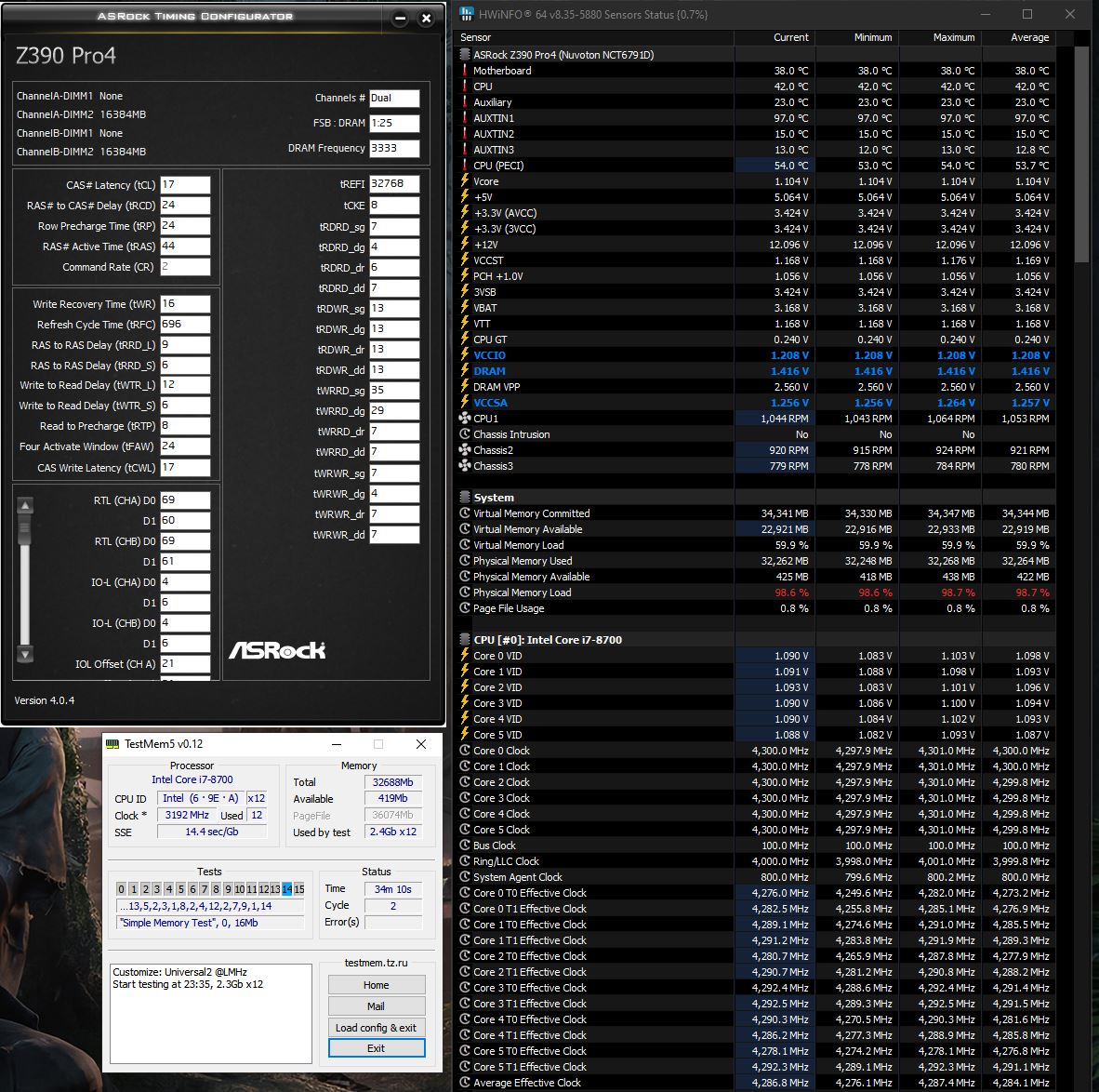The height and width of the screenshot is (1092, 1099).
Task: Select the VCCIO sensor row
Action: coord(754,355)
